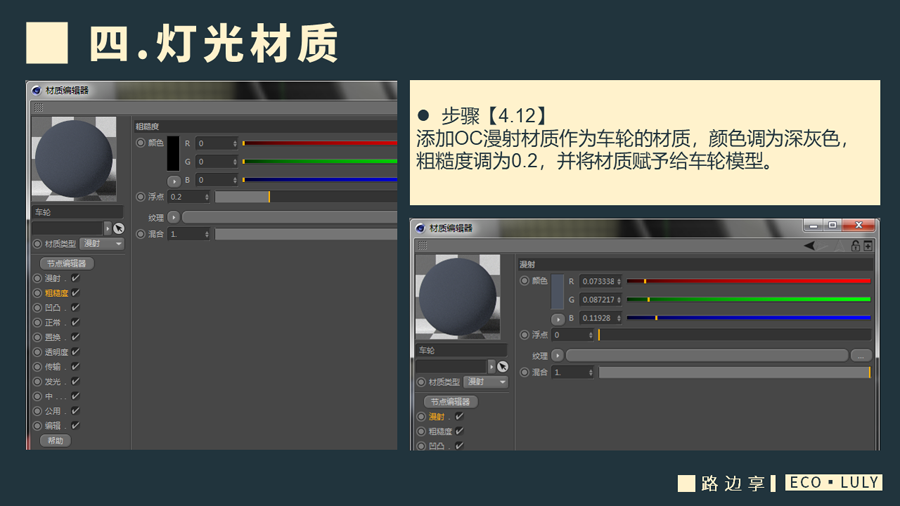Expand the 纹理 arrow button in the roughness editor

tap(174, 216)
